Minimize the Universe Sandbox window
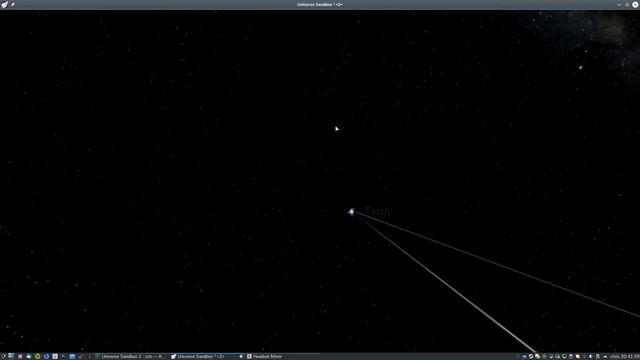 pyautogui.click(x=619, y=4)
